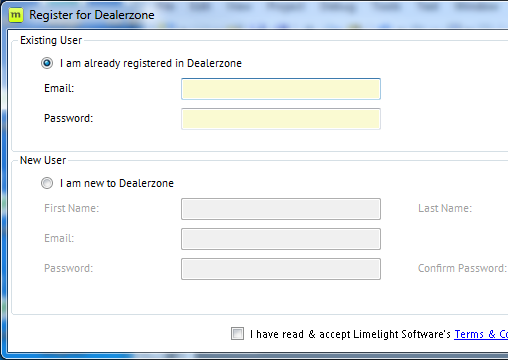Select 'I am already registered in Dealerzone' radio

click(x=47, y=63)
